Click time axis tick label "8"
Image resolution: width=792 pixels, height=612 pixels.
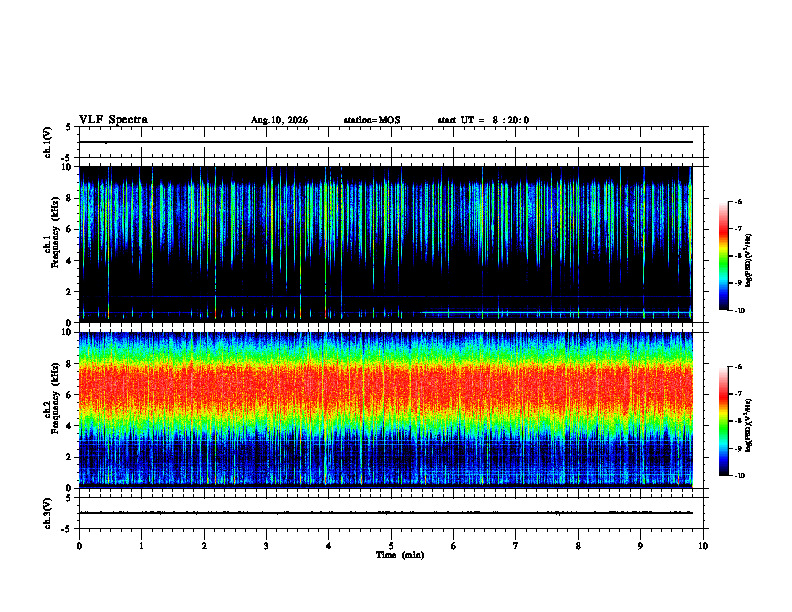tap(578, 546)
